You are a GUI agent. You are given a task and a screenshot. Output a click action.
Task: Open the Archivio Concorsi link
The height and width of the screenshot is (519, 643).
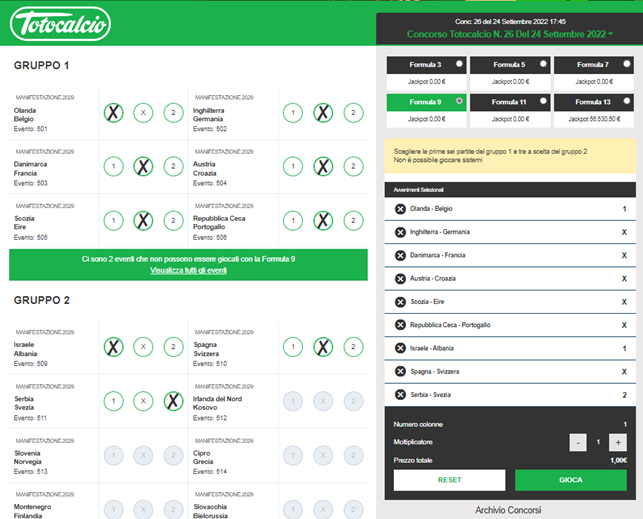pos(508,509)
